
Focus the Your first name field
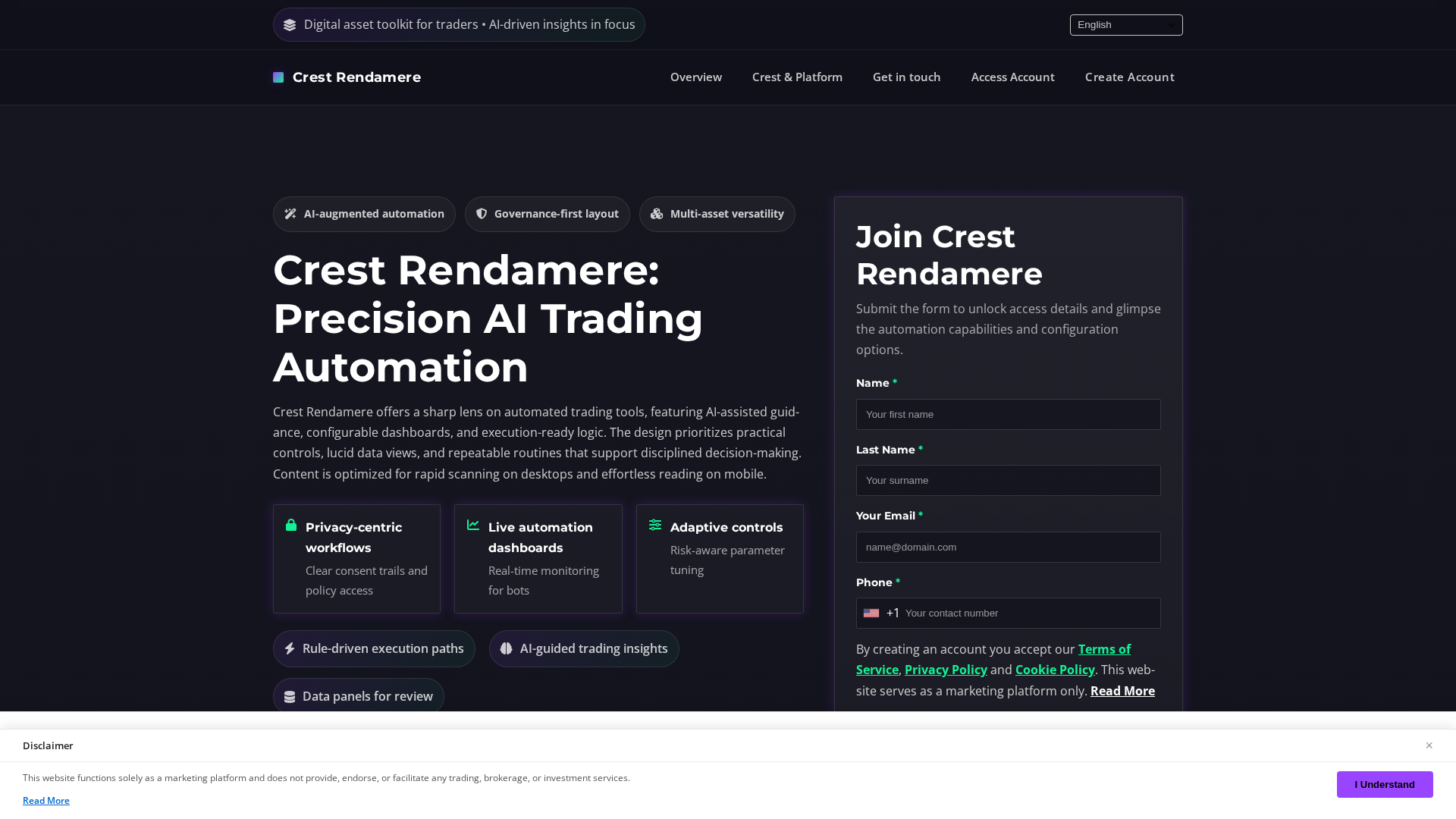pyautogui.click(x=1008, y=414)
